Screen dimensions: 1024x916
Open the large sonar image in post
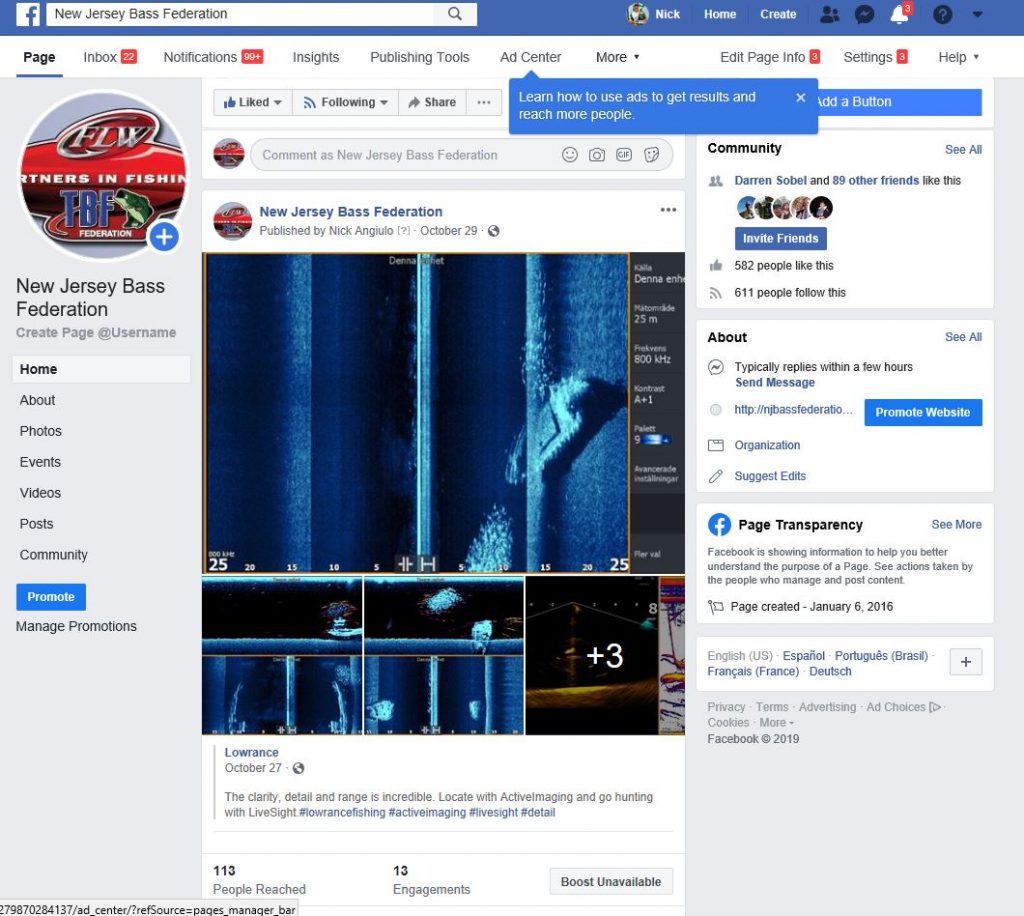click(443, 413)
